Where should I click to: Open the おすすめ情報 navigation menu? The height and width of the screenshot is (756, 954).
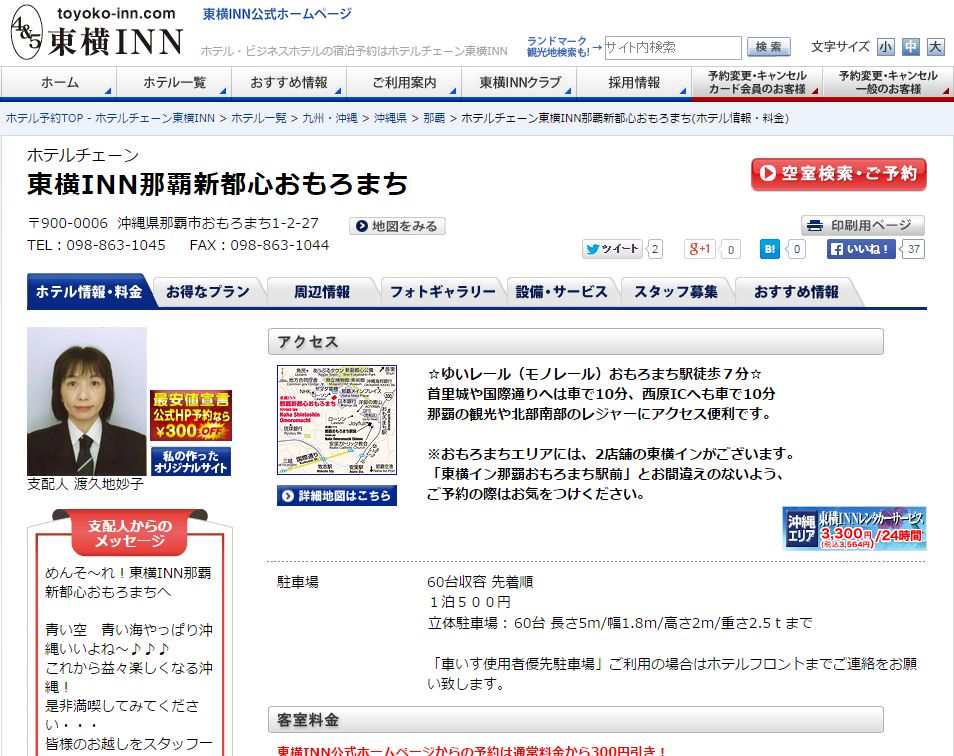[x=289, y=82]
